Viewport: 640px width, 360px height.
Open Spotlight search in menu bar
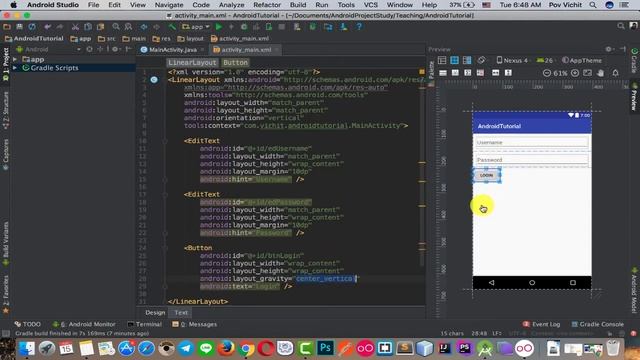pos(593,5)
